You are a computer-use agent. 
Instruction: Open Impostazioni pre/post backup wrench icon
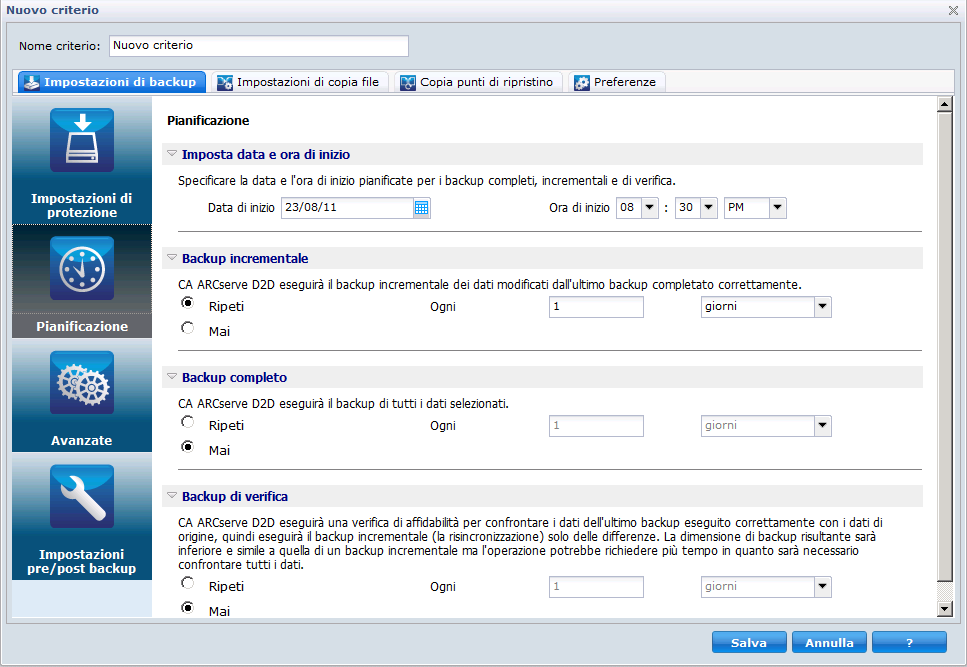(x=82, y=497)
